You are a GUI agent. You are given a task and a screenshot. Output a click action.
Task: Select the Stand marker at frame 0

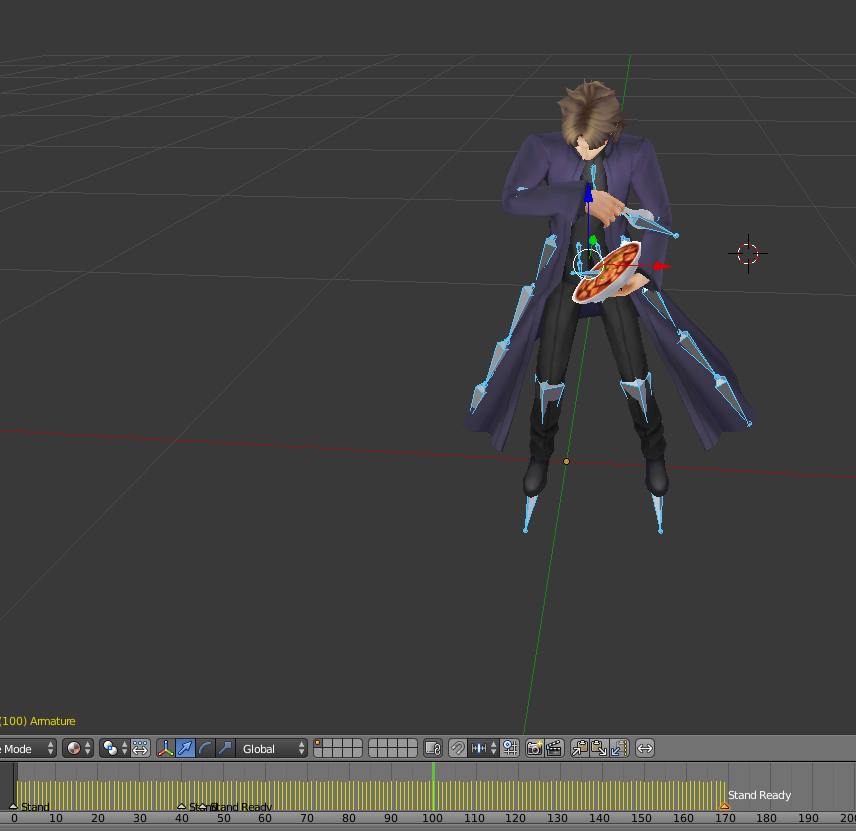click(x=14, y=806)
